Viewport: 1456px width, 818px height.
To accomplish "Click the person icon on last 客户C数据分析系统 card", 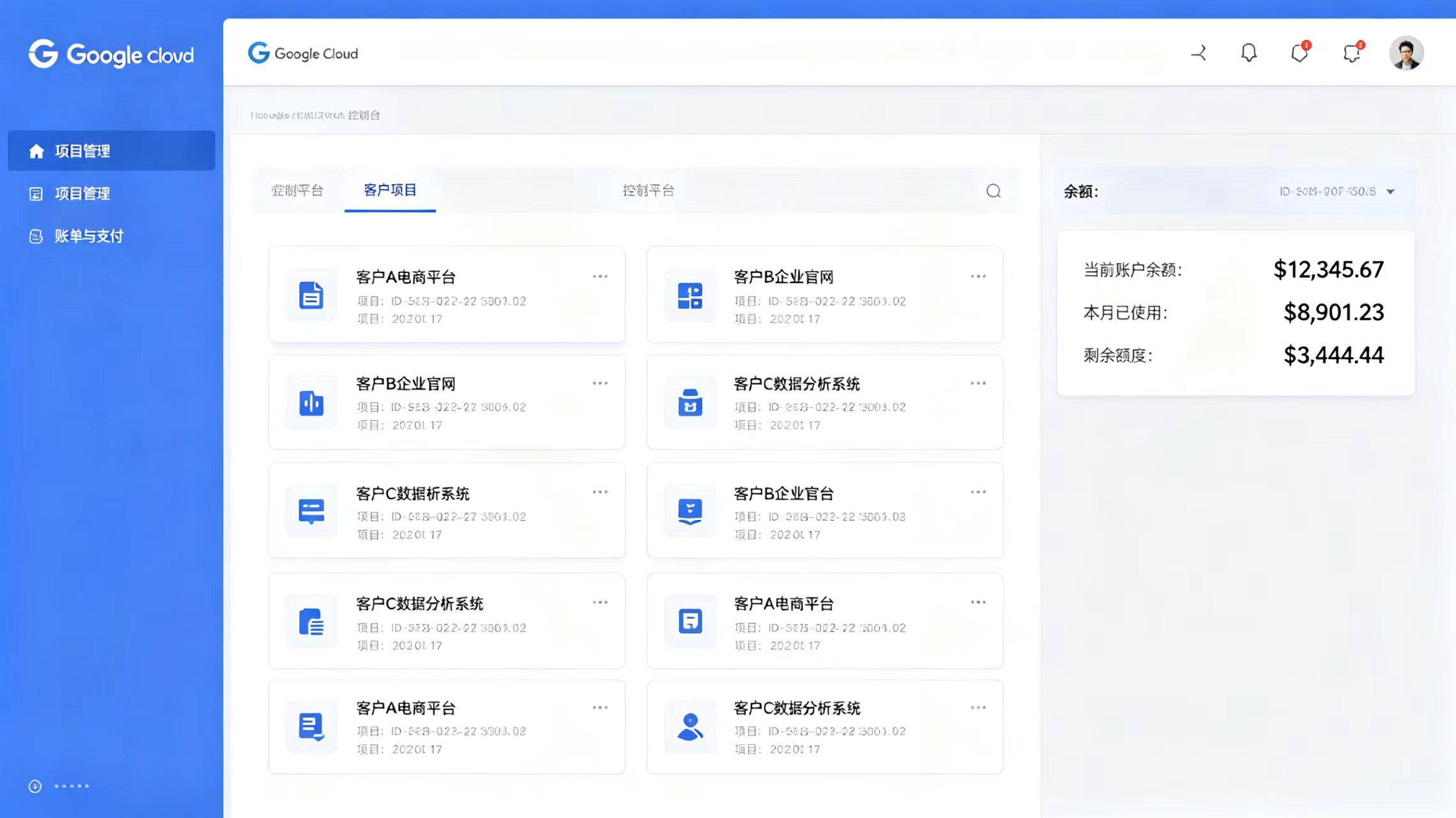I will click(689, 727).
